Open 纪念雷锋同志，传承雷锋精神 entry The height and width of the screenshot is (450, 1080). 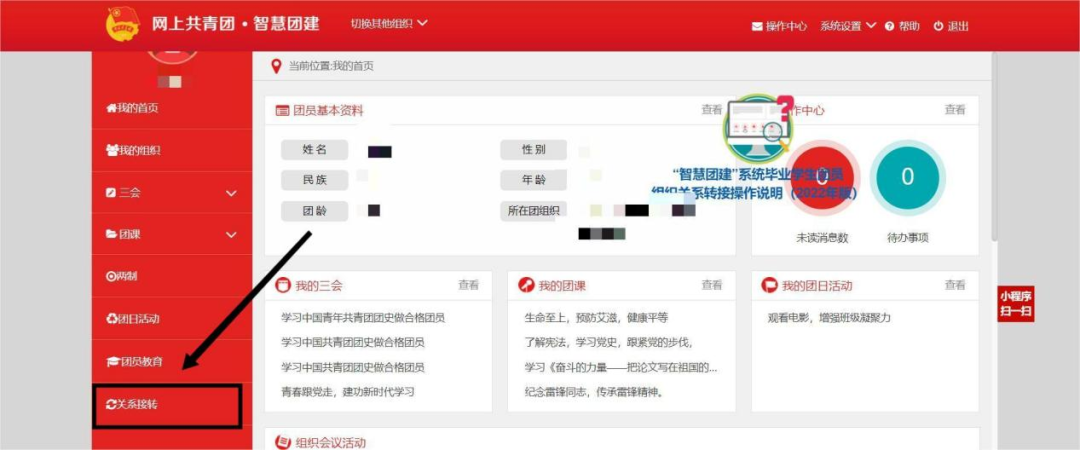(594, 392)
